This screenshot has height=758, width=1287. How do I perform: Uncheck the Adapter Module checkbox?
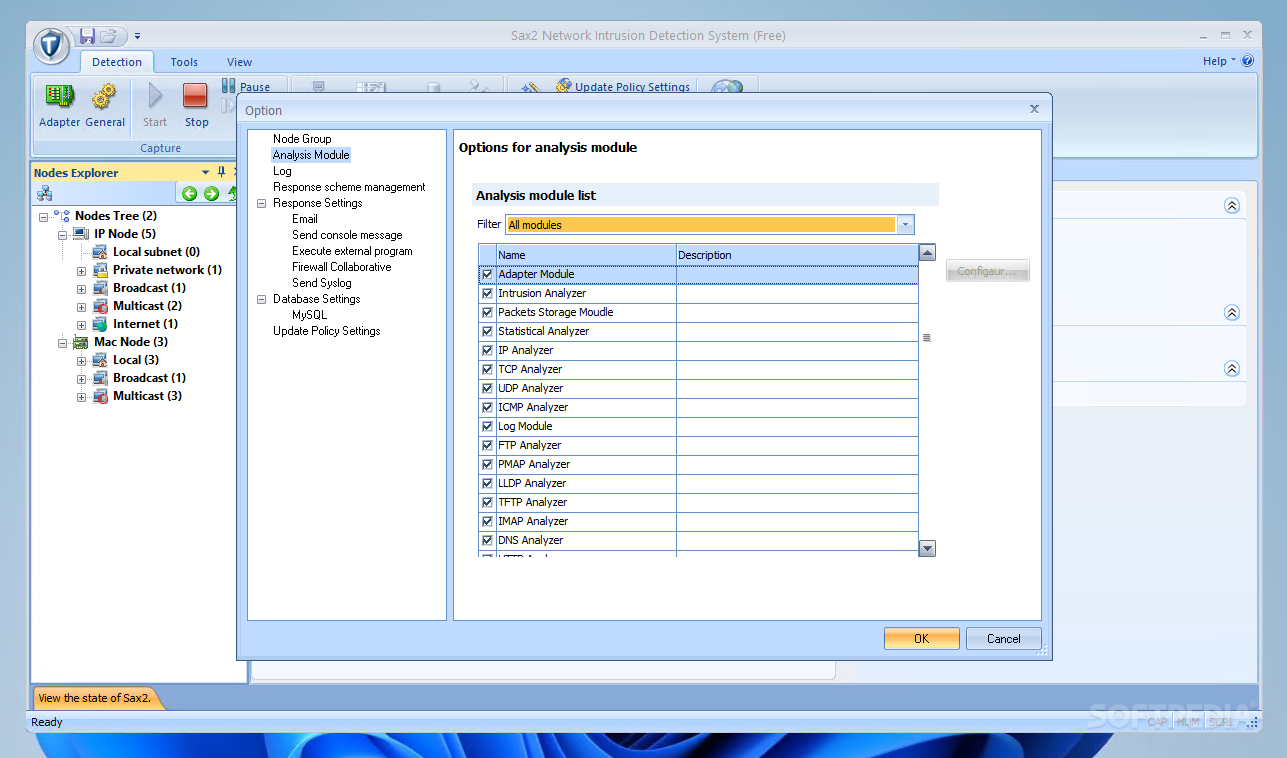click(487, 274)
